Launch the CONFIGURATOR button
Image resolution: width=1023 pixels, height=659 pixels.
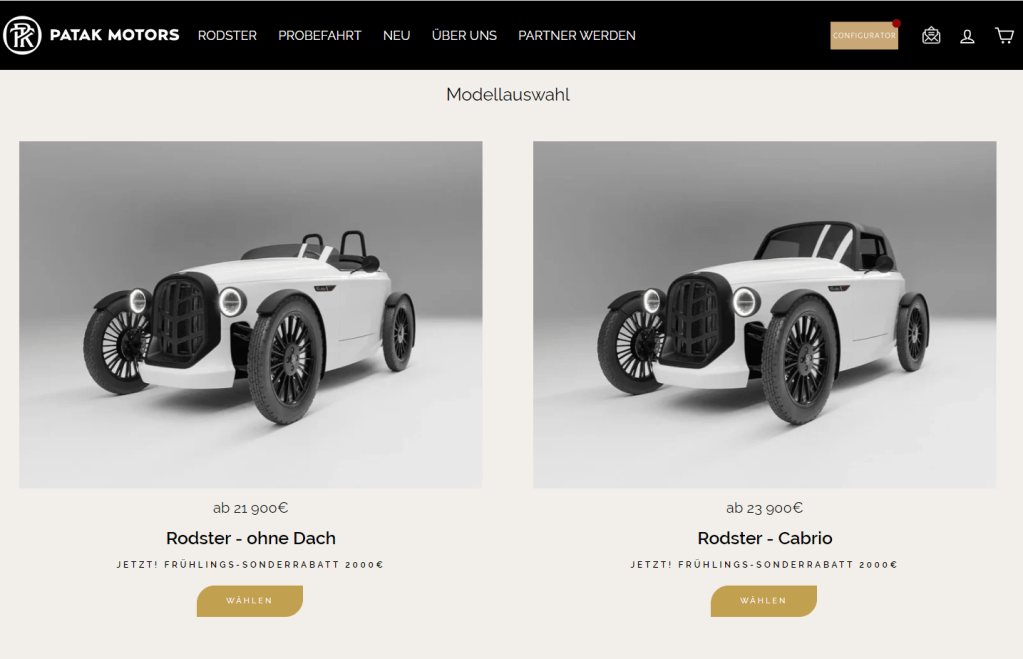click(x=864, y=35)
